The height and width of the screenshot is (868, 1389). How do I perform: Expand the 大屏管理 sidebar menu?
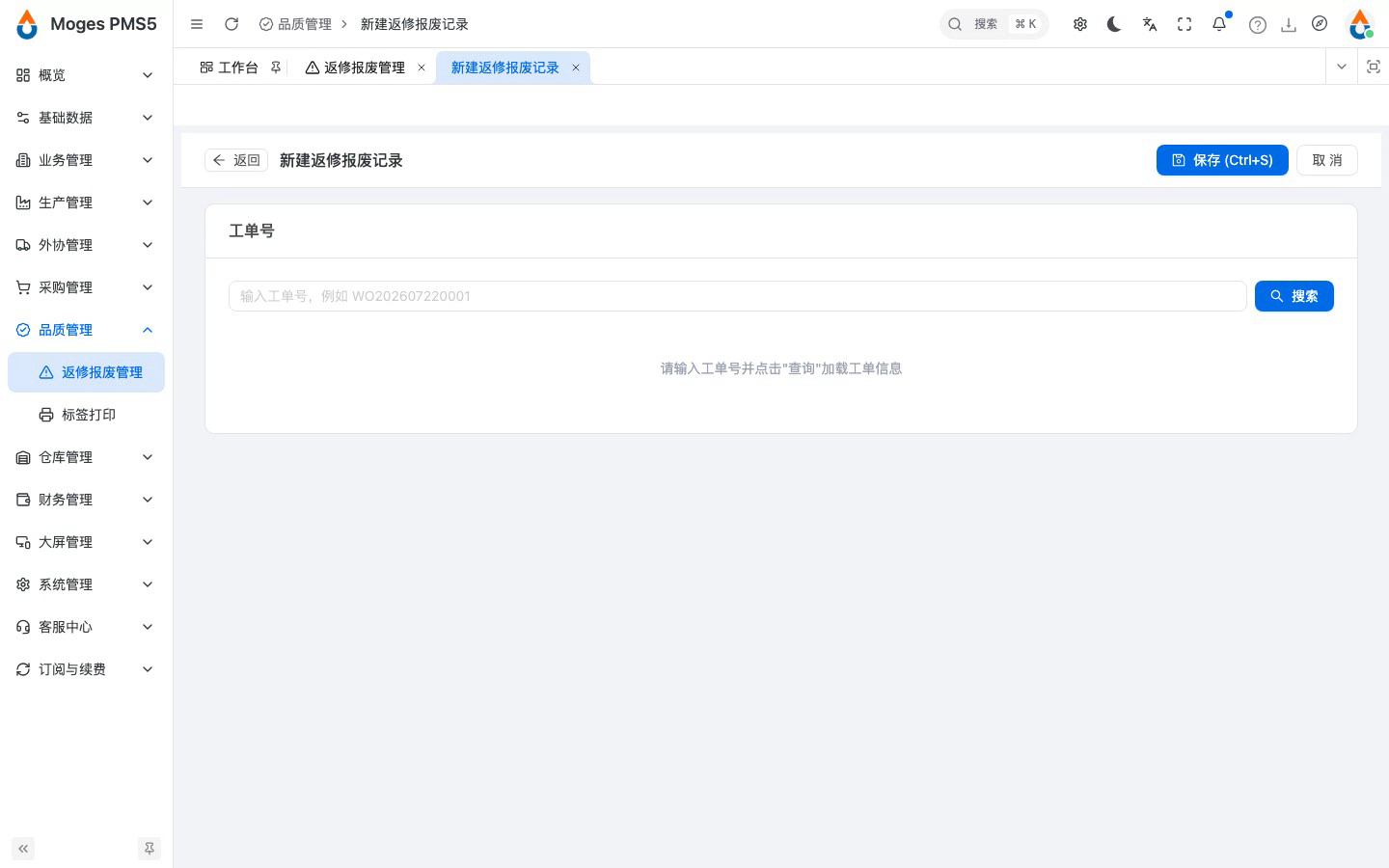(86, 542)
